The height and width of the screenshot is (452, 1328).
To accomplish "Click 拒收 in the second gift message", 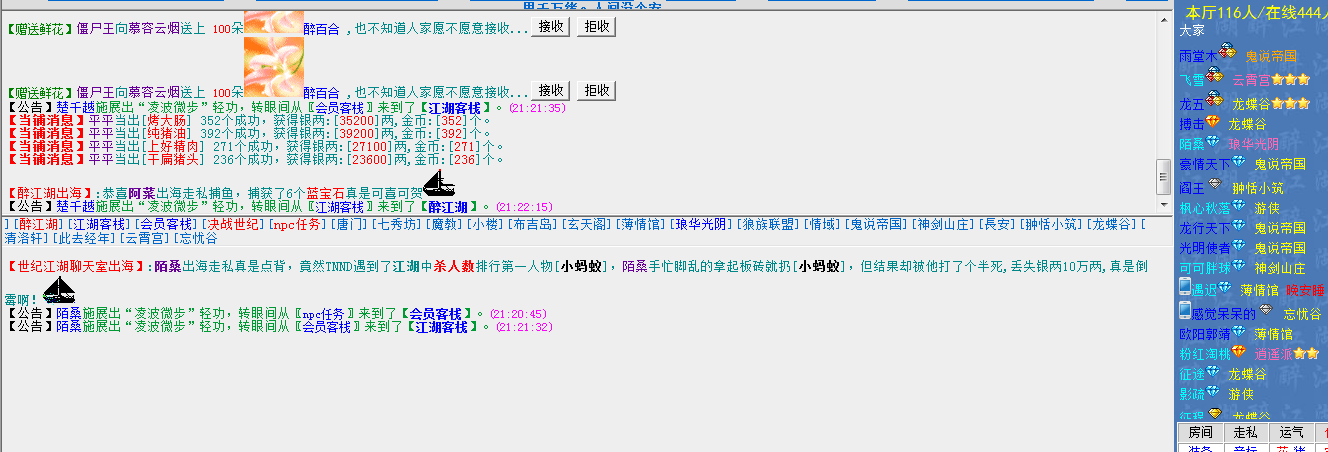I will [596, 90].
